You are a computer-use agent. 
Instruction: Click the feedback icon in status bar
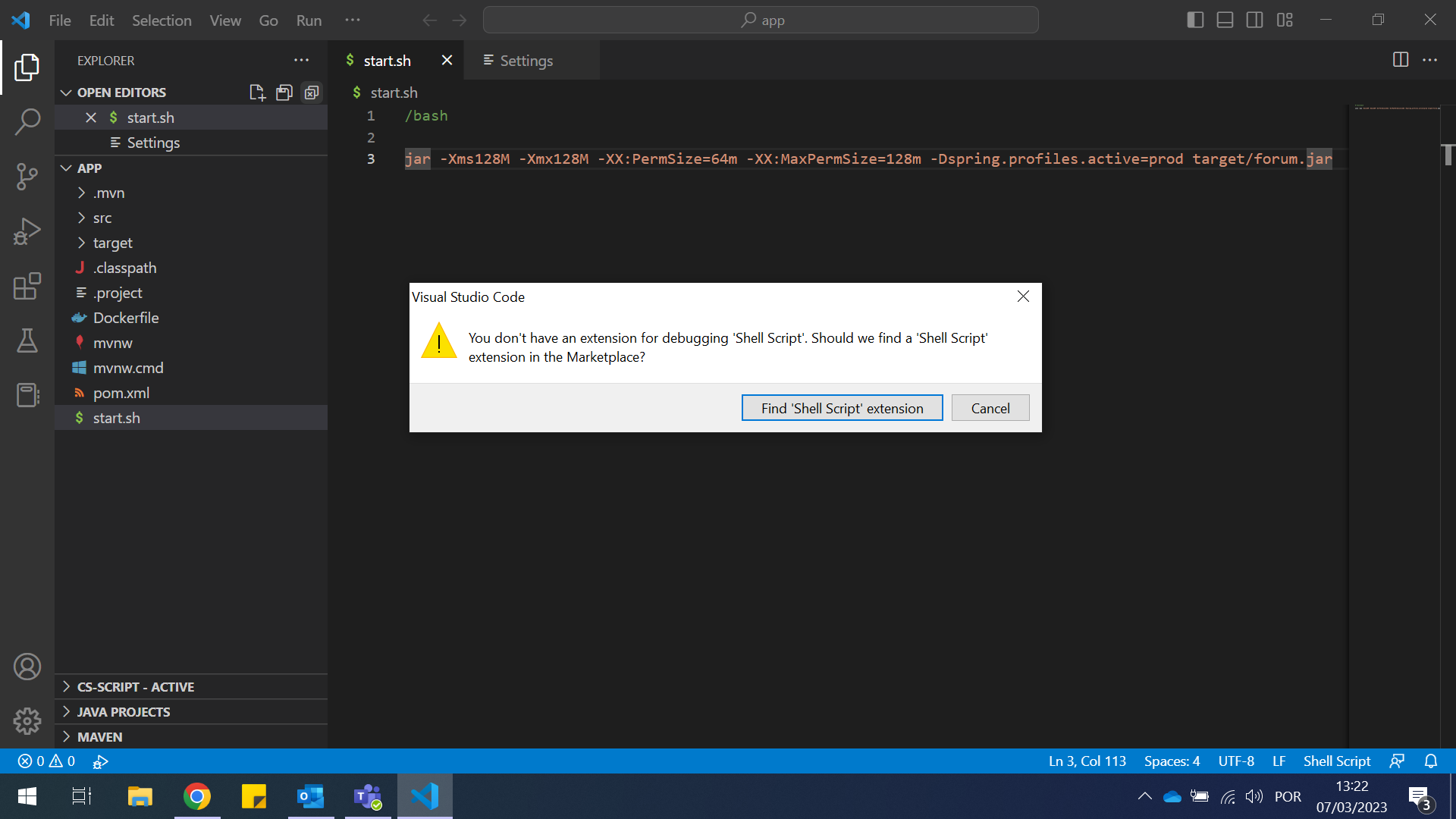[1397, 761]
